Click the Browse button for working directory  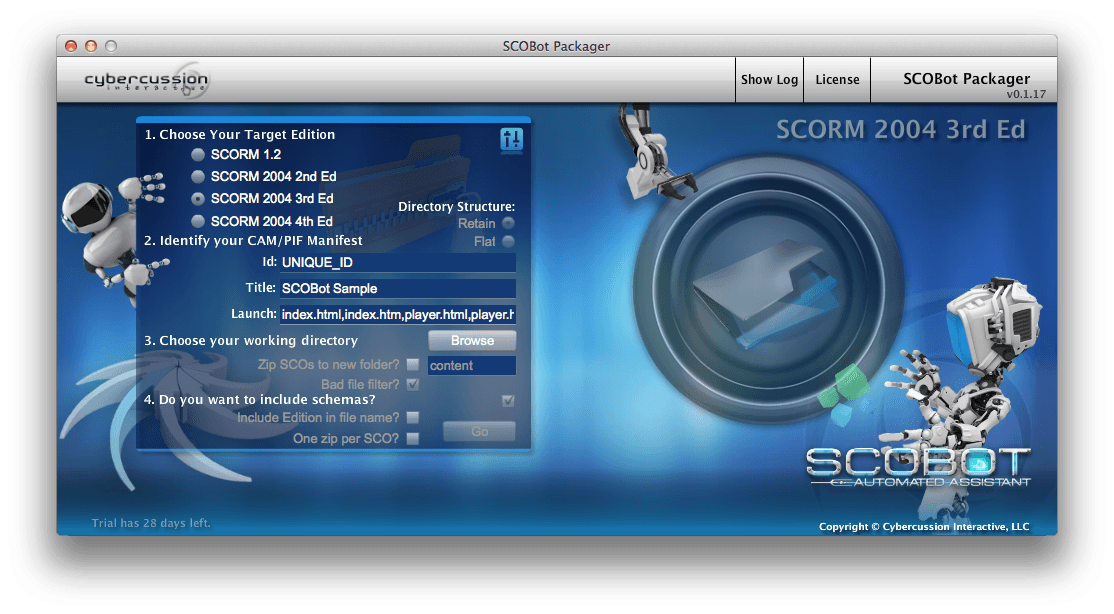472,340
